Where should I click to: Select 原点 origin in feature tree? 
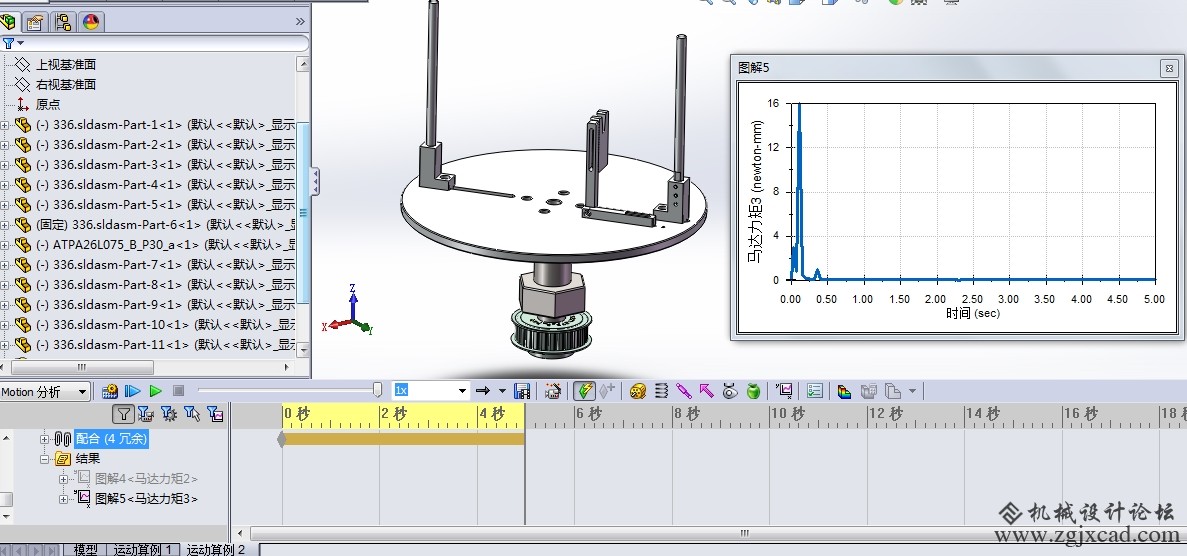[x=48, y=105]
